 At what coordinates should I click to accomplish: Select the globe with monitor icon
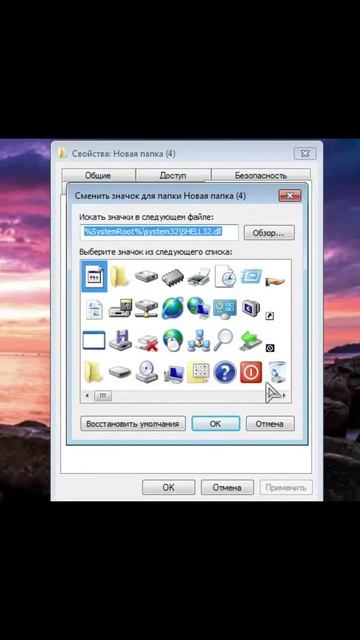click(199, 308)
